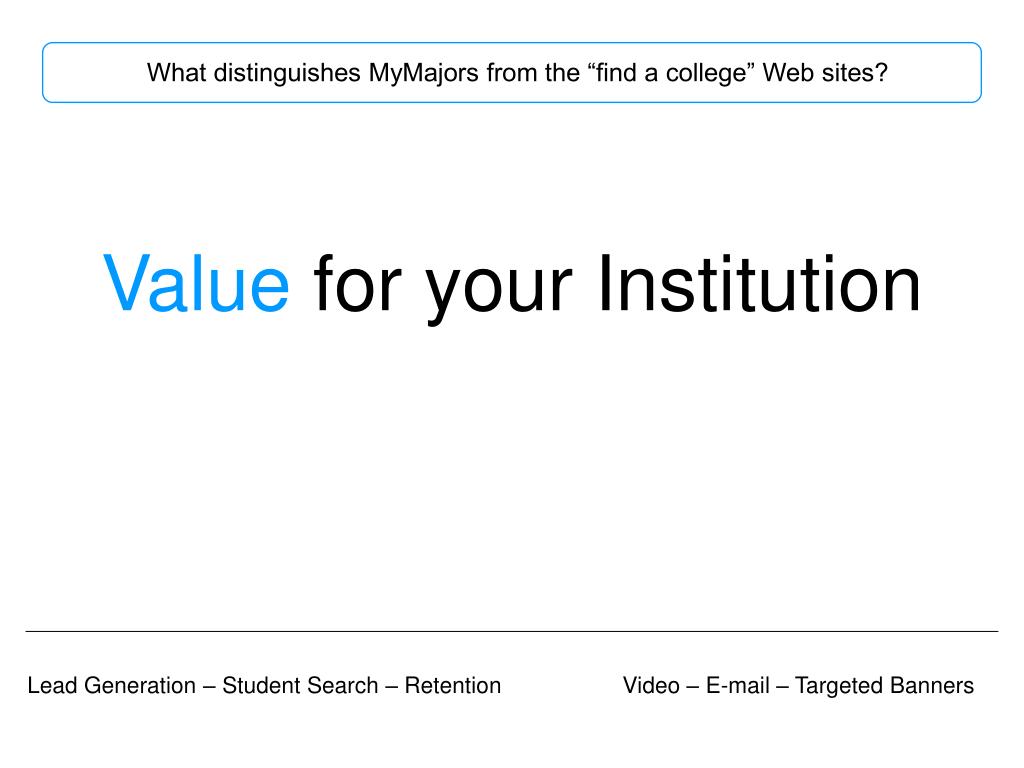The image size is (1024, 768).
Task: Select the word "Institution" in the title
Action: [x=760, y=283]
